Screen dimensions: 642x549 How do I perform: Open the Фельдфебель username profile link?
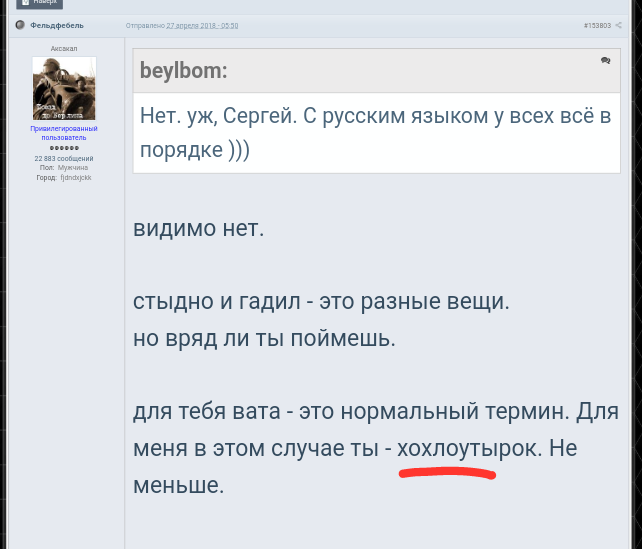pyautogui.click(x=57, y=25)
